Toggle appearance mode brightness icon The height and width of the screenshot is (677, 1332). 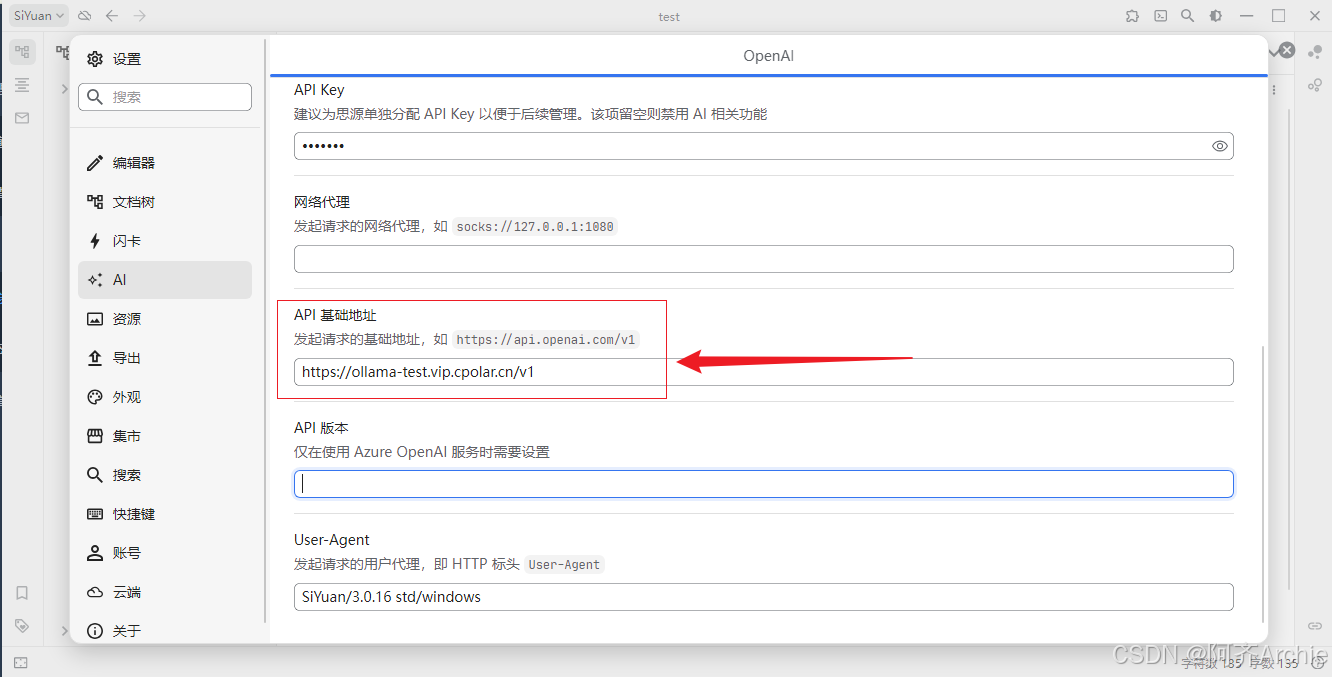(1215, 16)
